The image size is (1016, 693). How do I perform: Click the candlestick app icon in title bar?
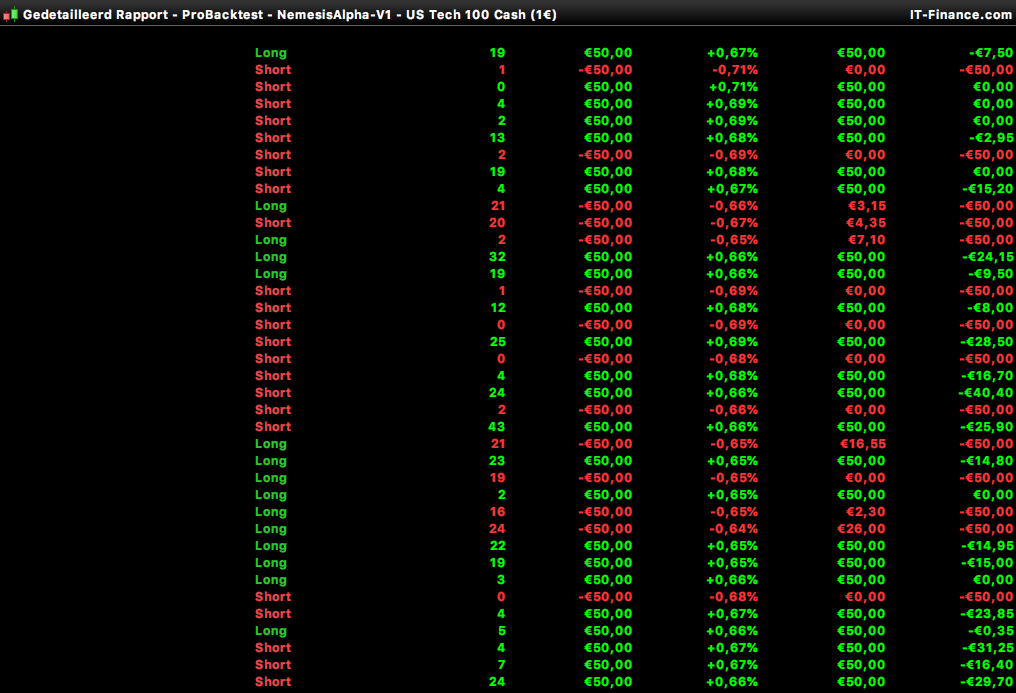pos(10,14)
